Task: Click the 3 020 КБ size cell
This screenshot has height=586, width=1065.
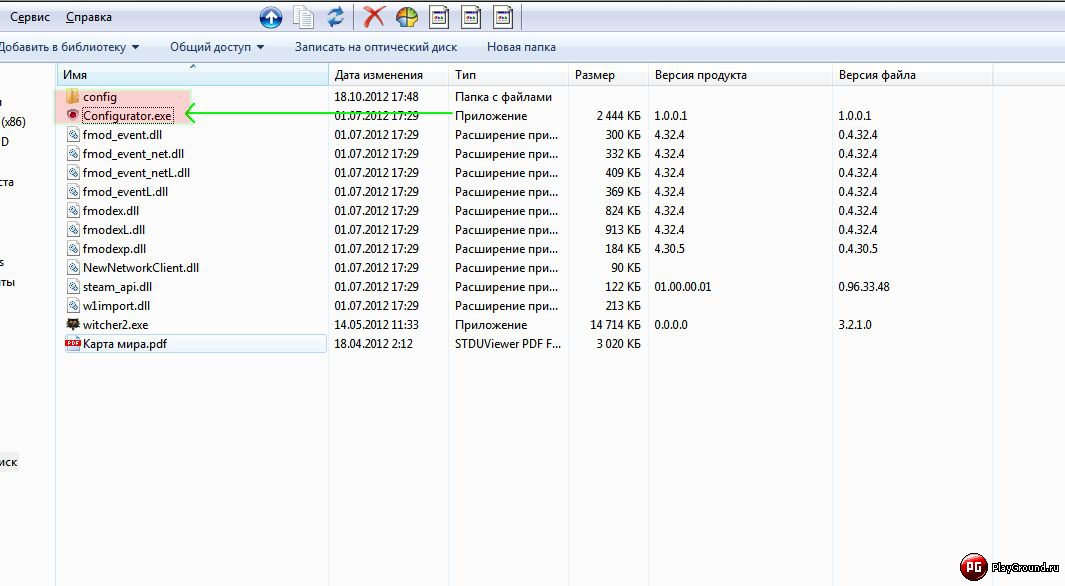Action: (x=619, y=344)
